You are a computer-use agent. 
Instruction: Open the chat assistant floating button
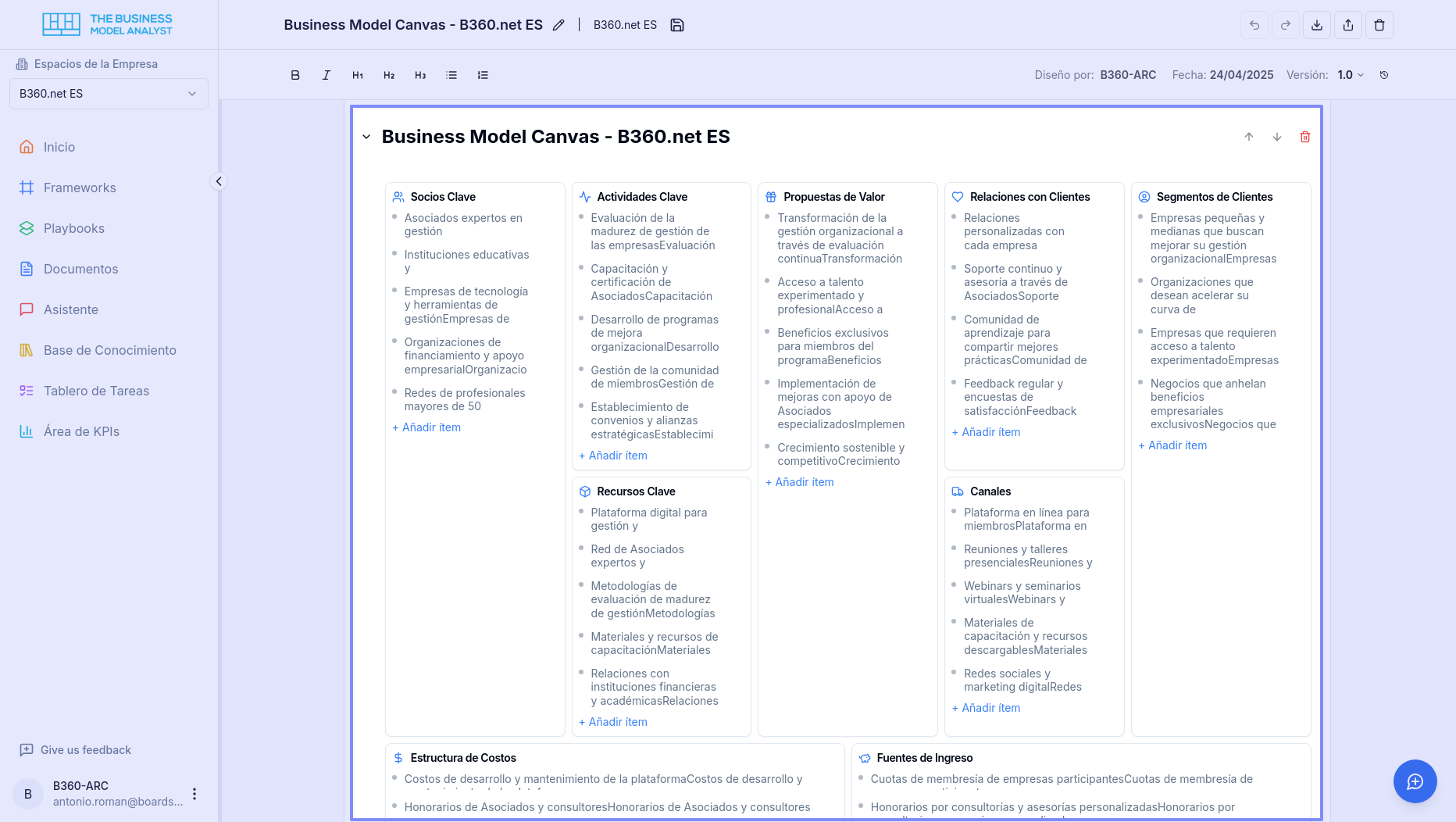1415,781
